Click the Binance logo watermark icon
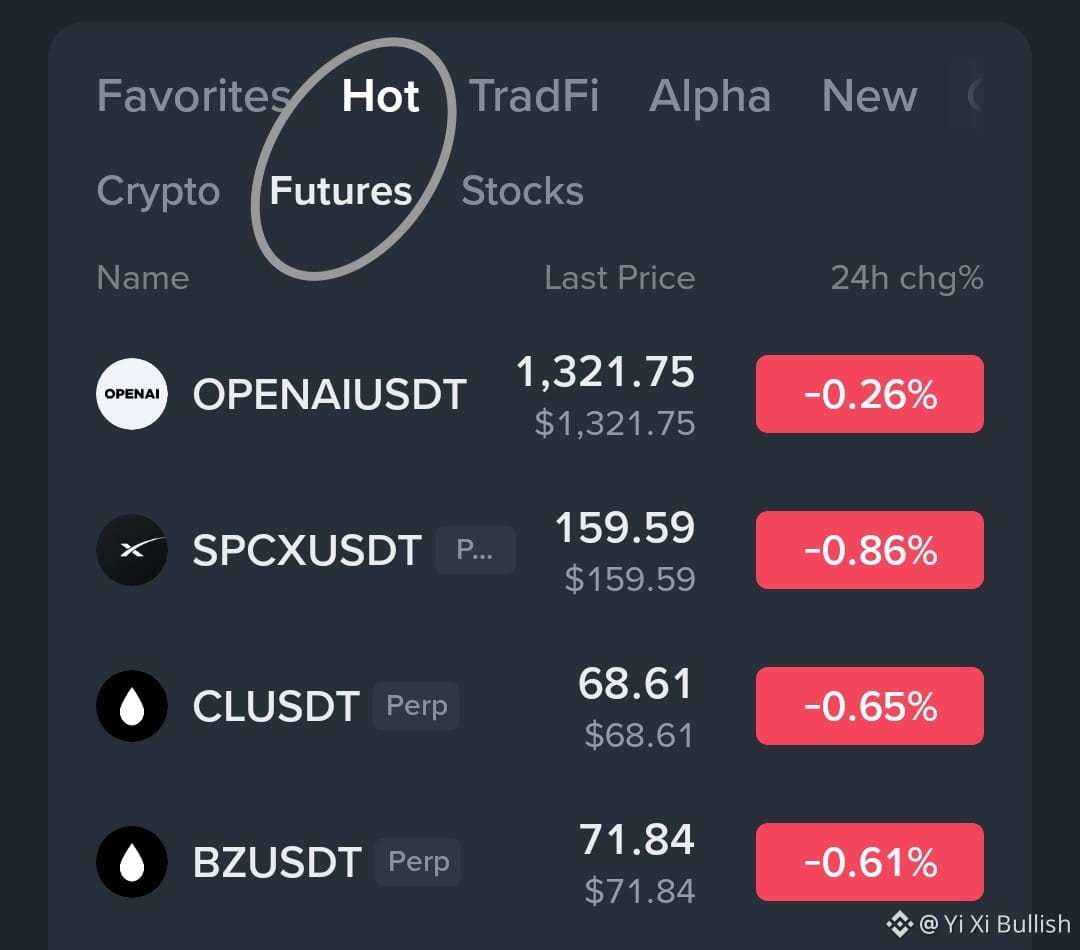The height and width of the screenshot is (950, 1080). pos(900,924)
